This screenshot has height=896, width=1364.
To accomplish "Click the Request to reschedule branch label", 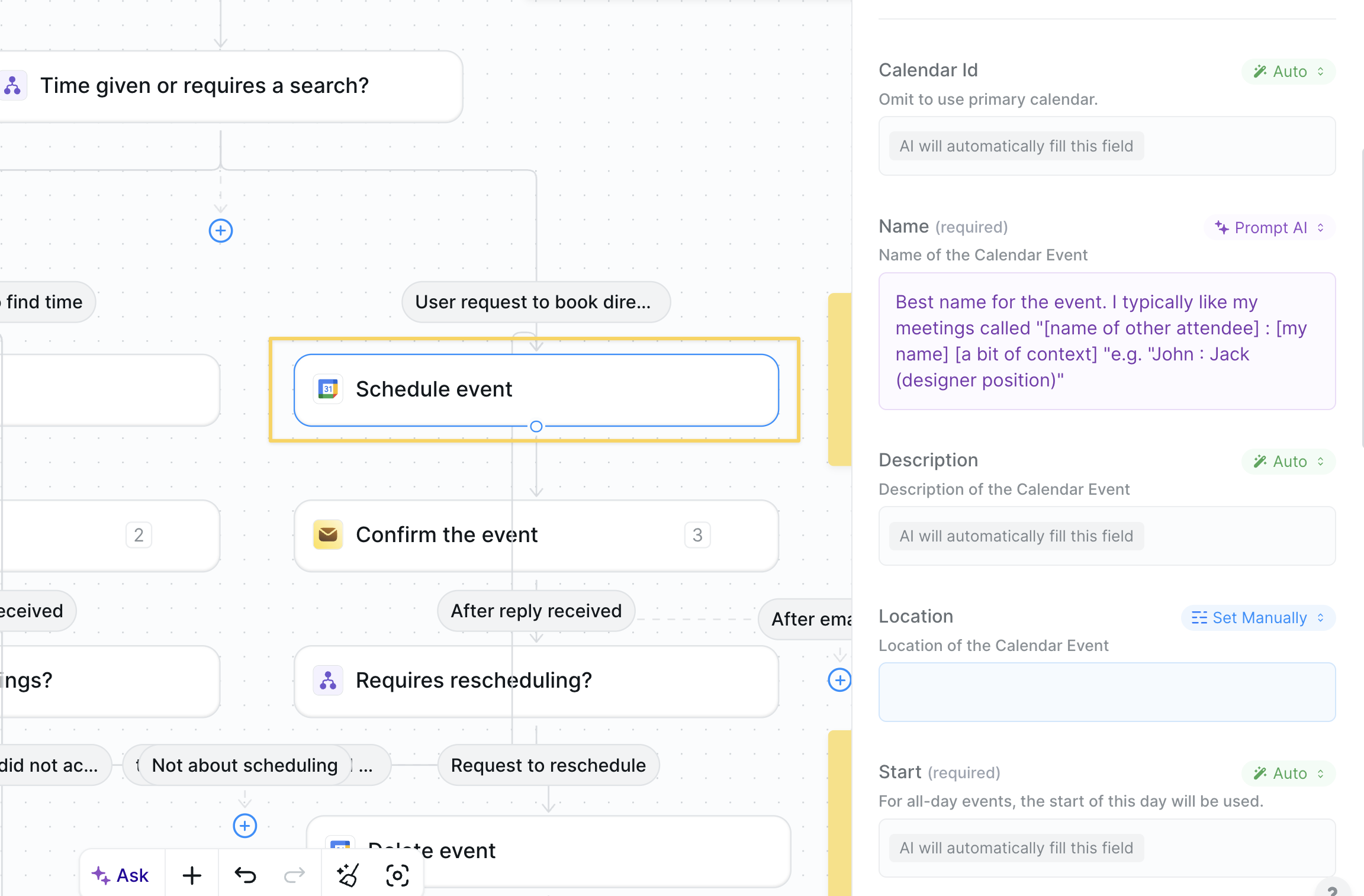I will [x=548, y=765].
